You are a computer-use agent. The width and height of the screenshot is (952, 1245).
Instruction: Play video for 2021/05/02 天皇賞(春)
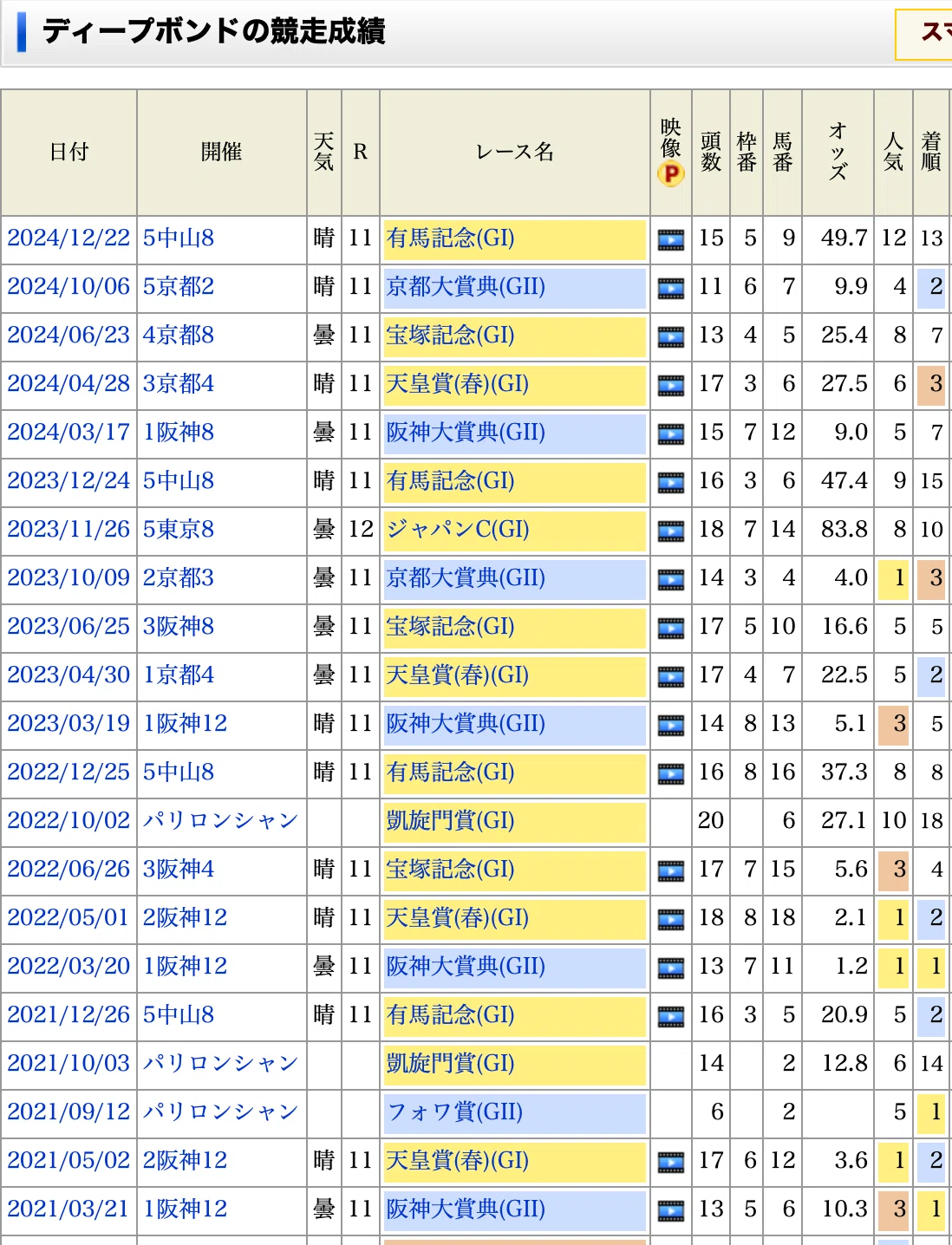(x=670, y=1162)
